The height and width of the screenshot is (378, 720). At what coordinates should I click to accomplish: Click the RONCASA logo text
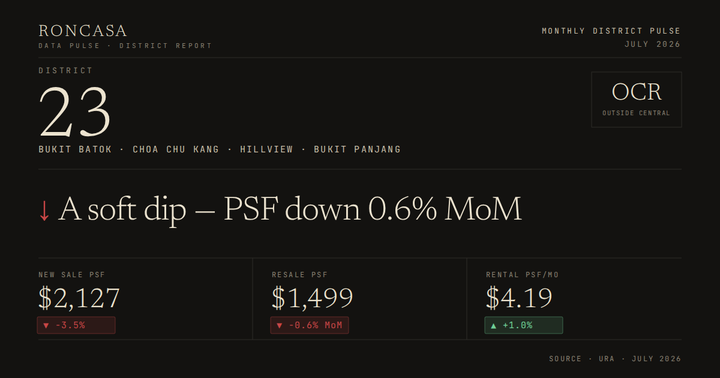(83, 31)
